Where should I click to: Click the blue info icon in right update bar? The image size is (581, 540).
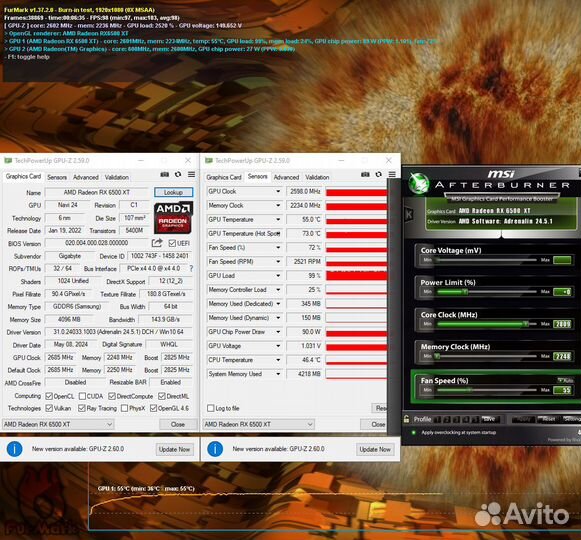pos(215,449)
